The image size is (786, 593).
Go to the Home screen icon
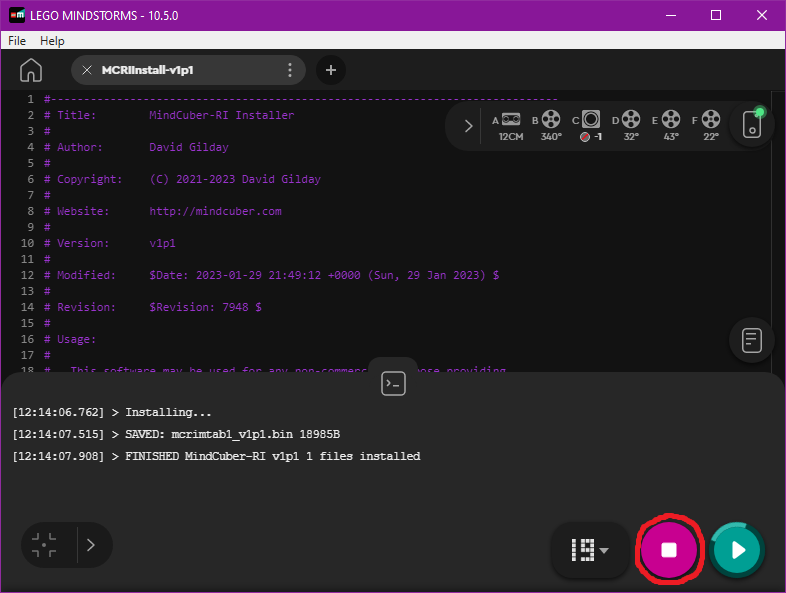tap(31, 70)
